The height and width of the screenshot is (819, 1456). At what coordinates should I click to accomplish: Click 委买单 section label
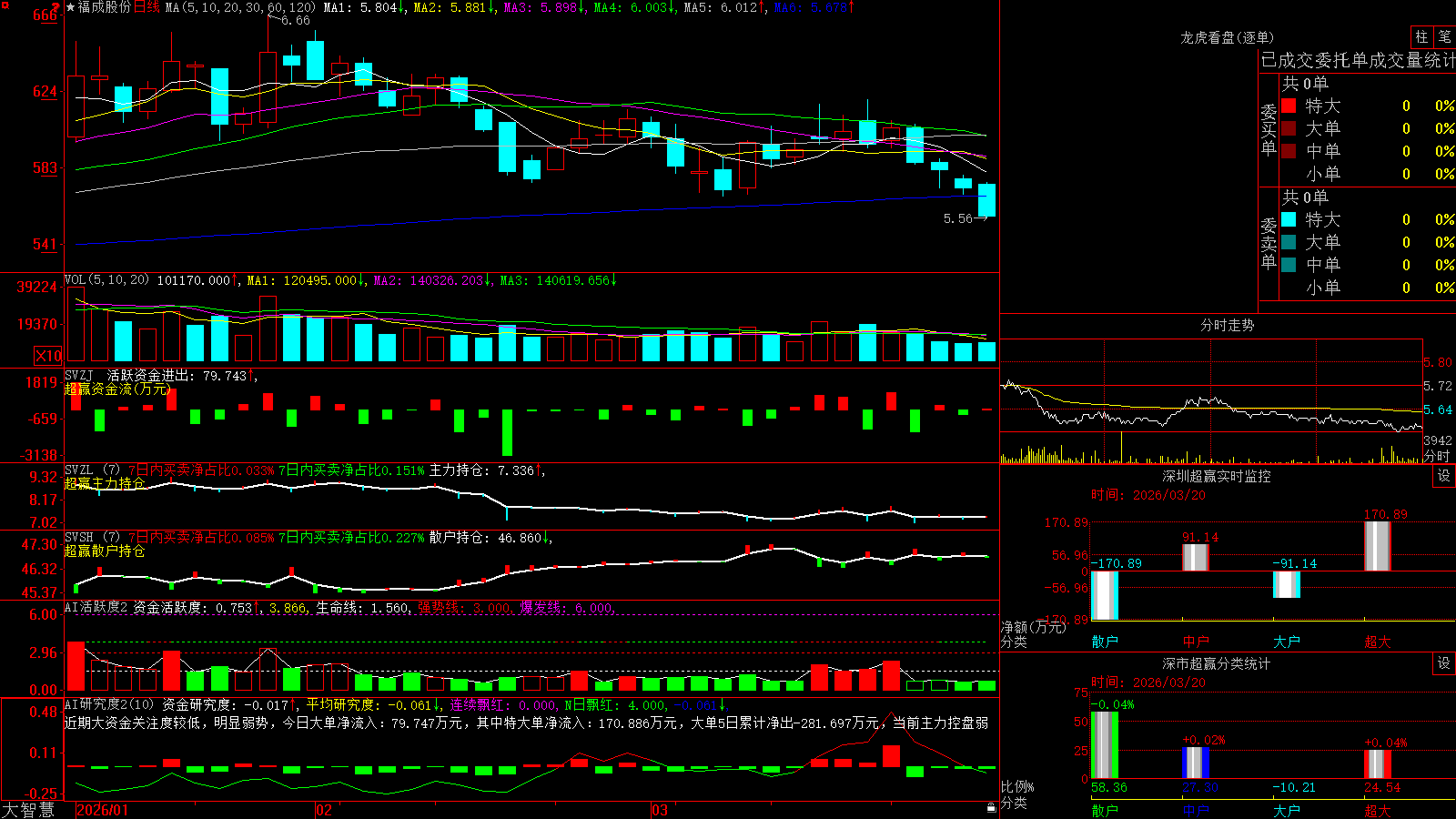tap(1269, 129)
